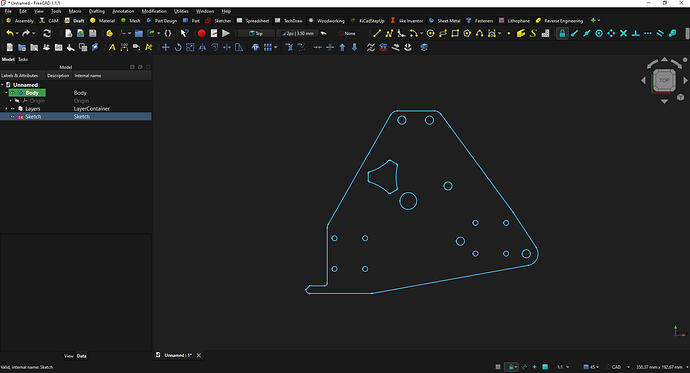The width and height of the screenshot is (690, 373).
Task: Open the File menu
Action: (8, 11)
